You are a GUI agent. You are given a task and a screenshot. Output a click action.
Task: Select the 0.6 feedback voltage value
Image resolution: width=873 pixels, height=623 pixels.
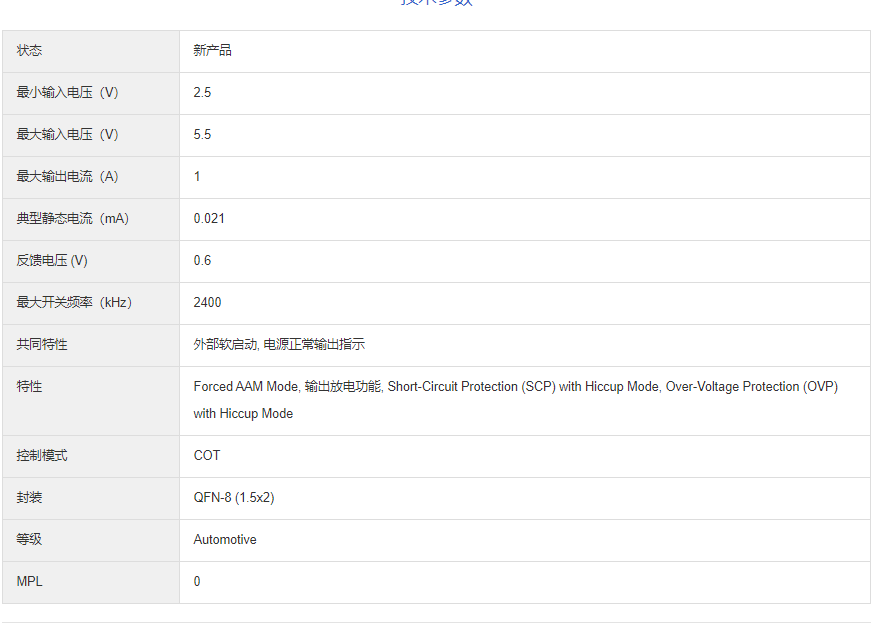coord(202,261)
